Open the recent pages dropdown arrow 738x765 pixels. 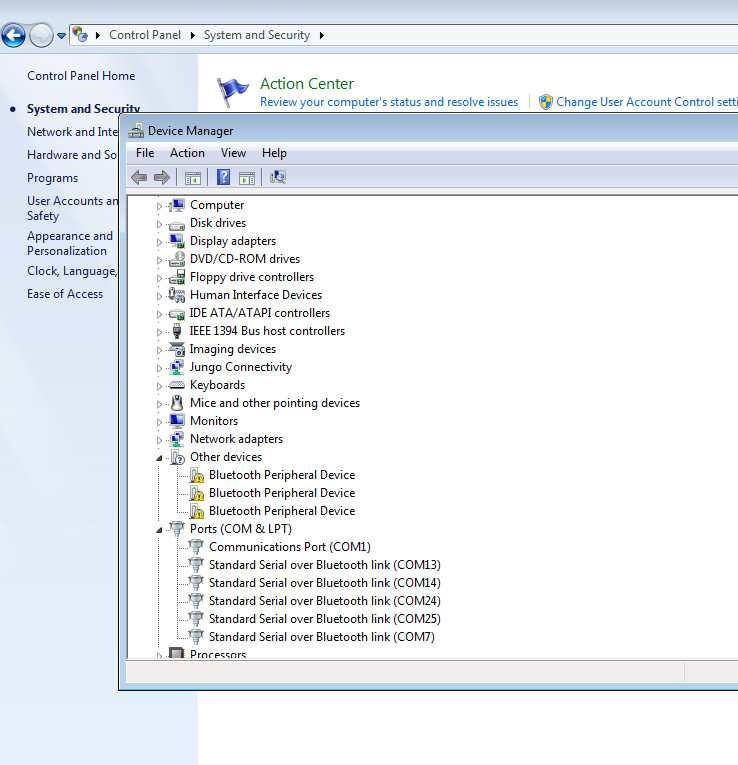pyautogui.click(x=61, y=36)
